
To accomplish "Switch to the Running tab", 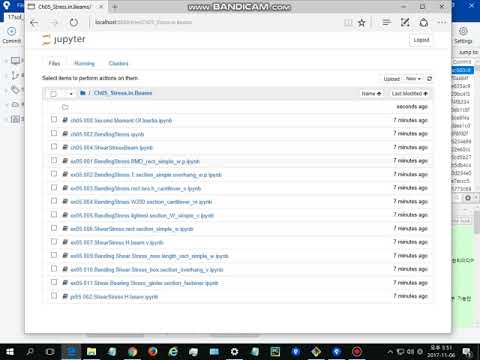I will tap(84, 63).
